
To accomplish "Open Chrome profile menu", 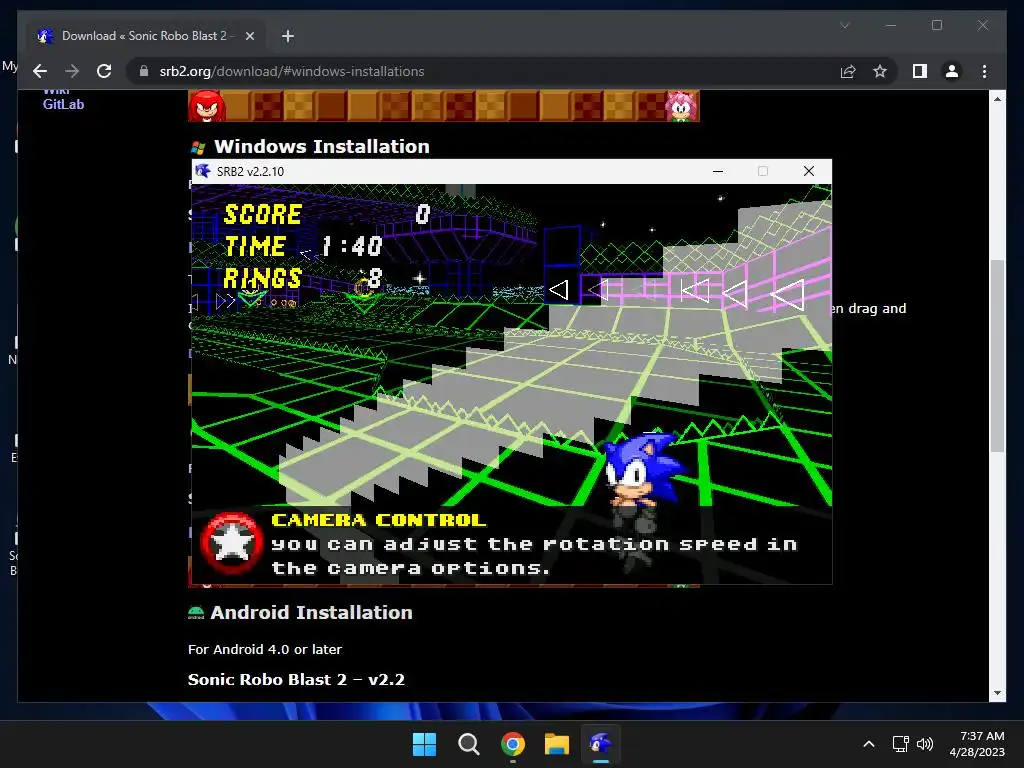I will (952, 71).
